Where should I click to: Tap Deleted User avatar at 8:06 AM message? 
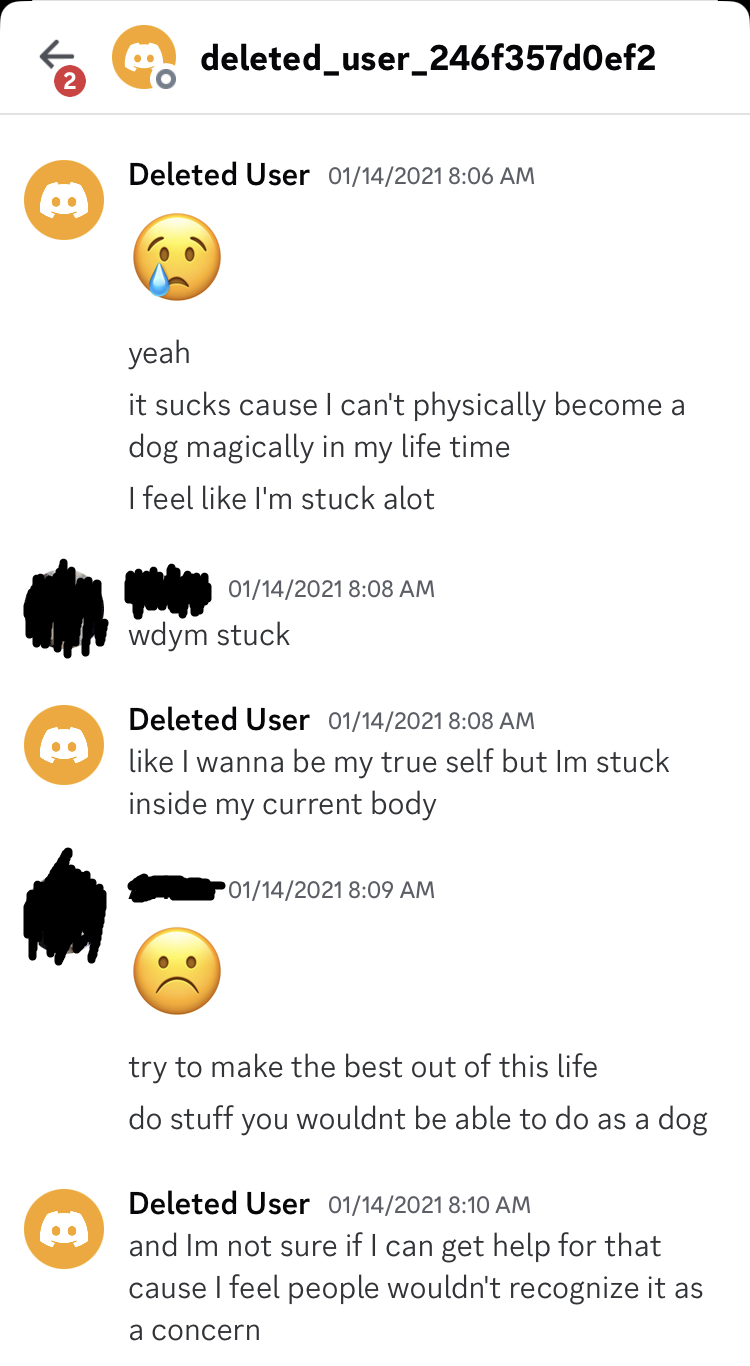(x=64, y=200)
